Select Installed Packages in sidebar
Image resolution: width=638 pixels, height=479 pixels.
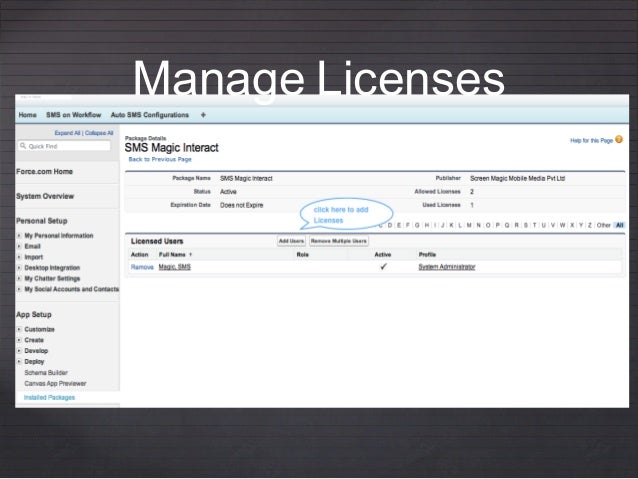(49, 398)
